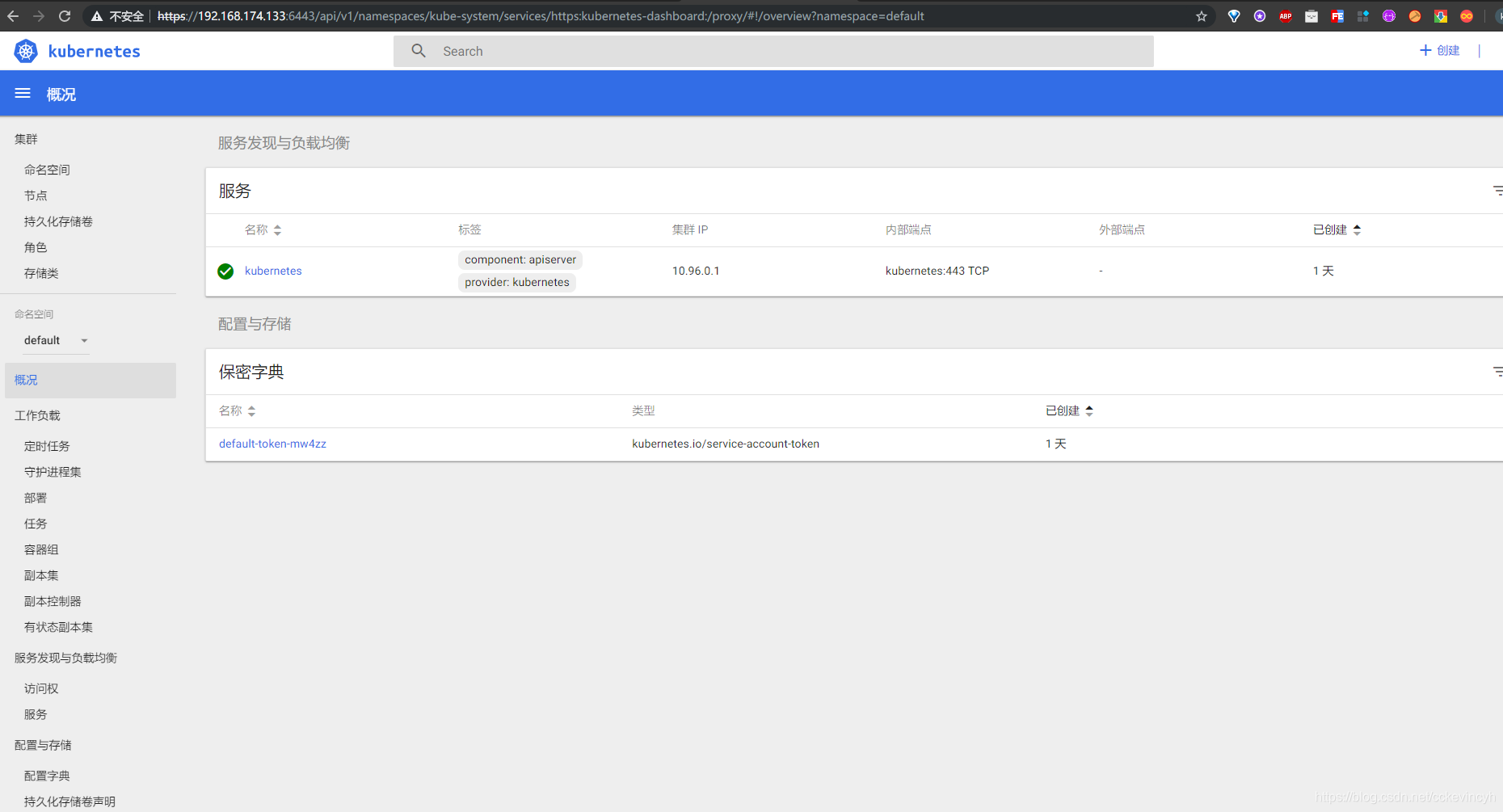Click the 保密字典 card title
This screenshot has height=812, width=1503.
[251, 372]
